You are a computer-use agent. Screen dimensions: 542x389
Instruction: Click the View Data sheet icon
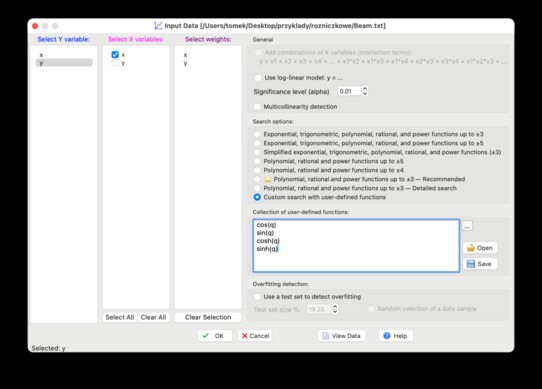[x=325, y=336]
